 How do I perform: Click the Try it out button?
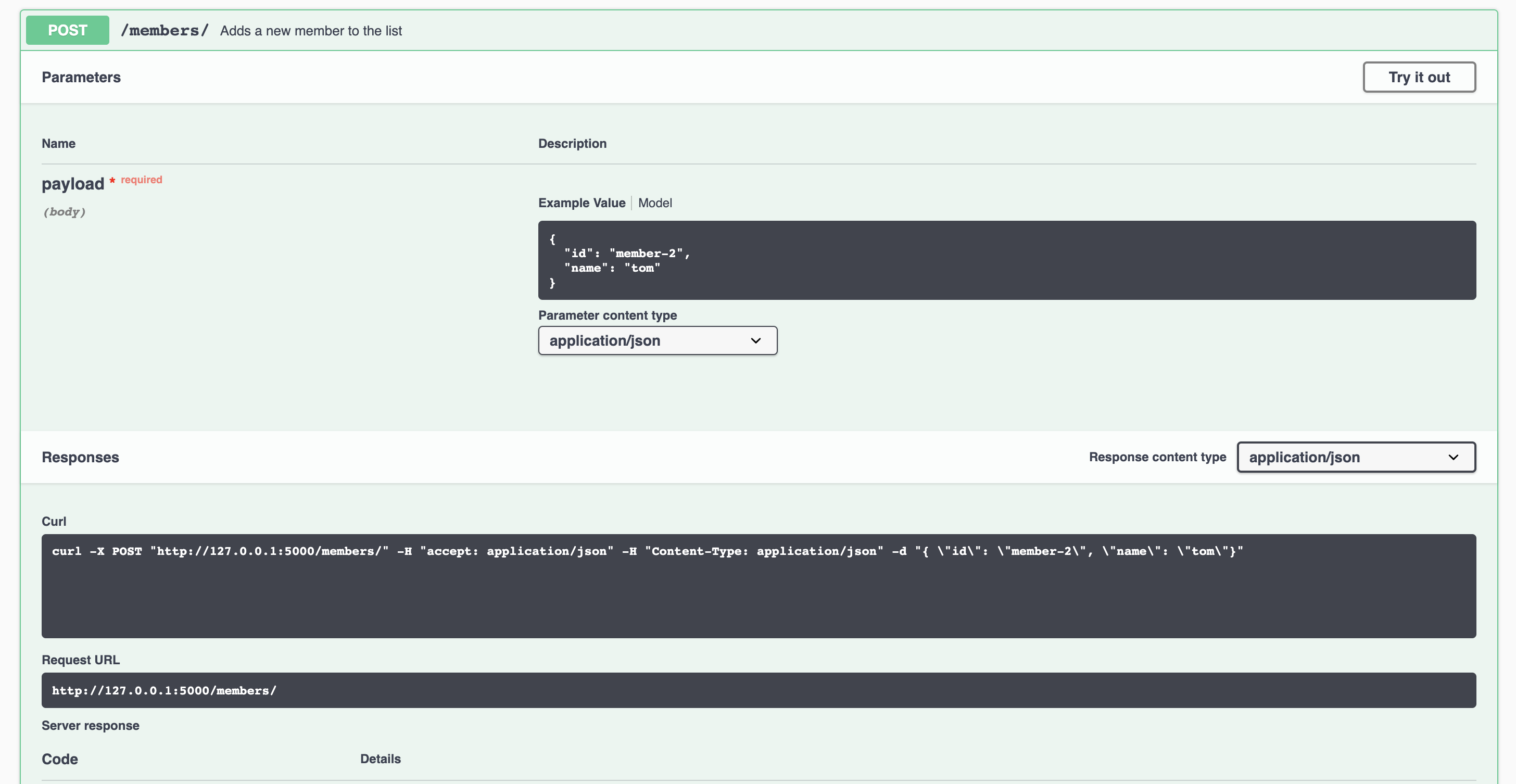point(1418,77)
